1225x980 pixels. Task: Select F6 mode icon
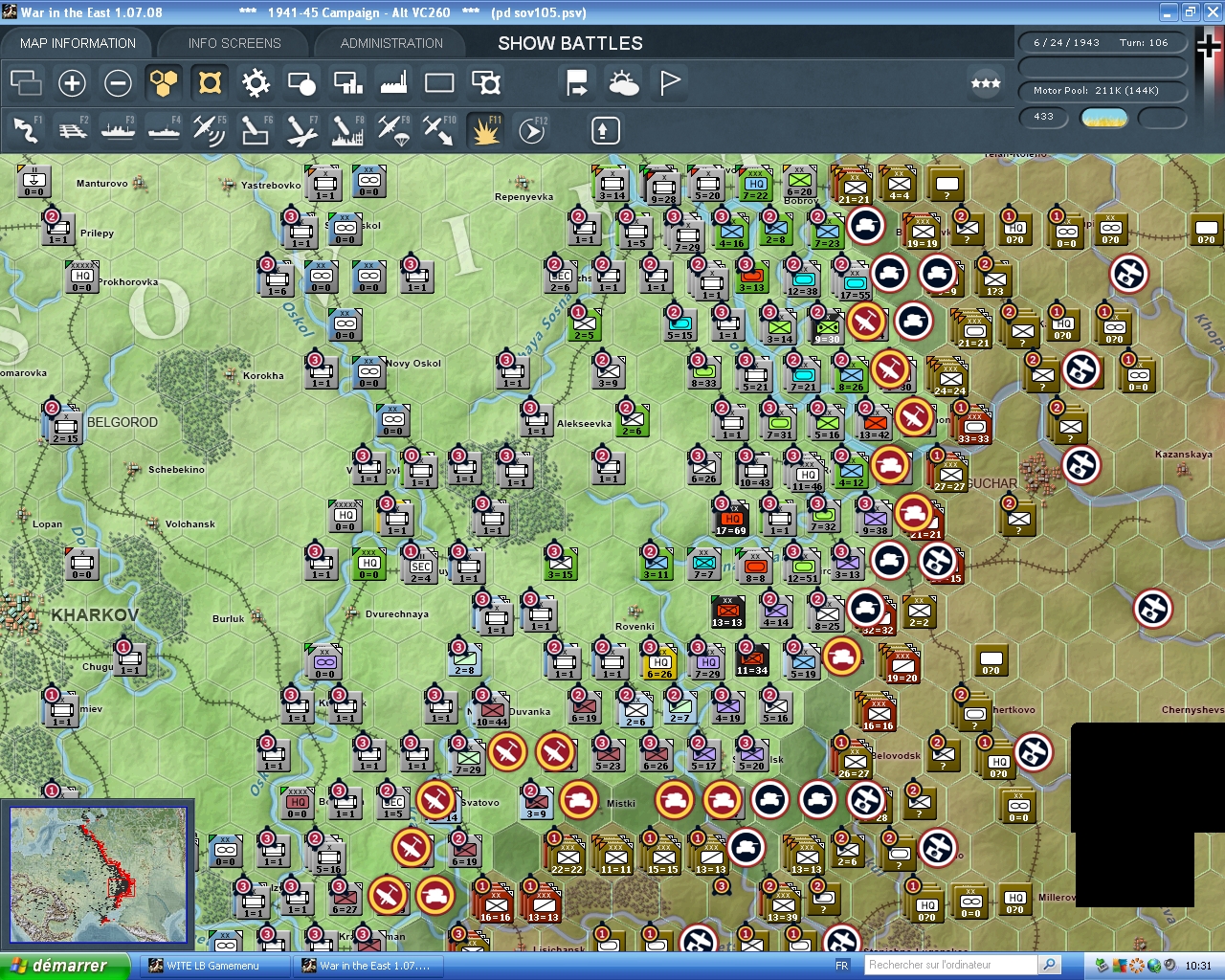coord(256,129)
